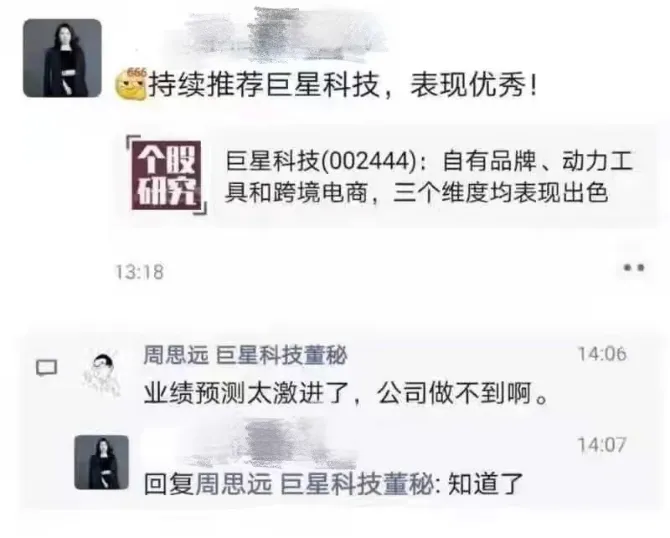The height and width of the screenshot is (538, 670).
Task: Open the two-dot like and comment menu
Action: 633,268
